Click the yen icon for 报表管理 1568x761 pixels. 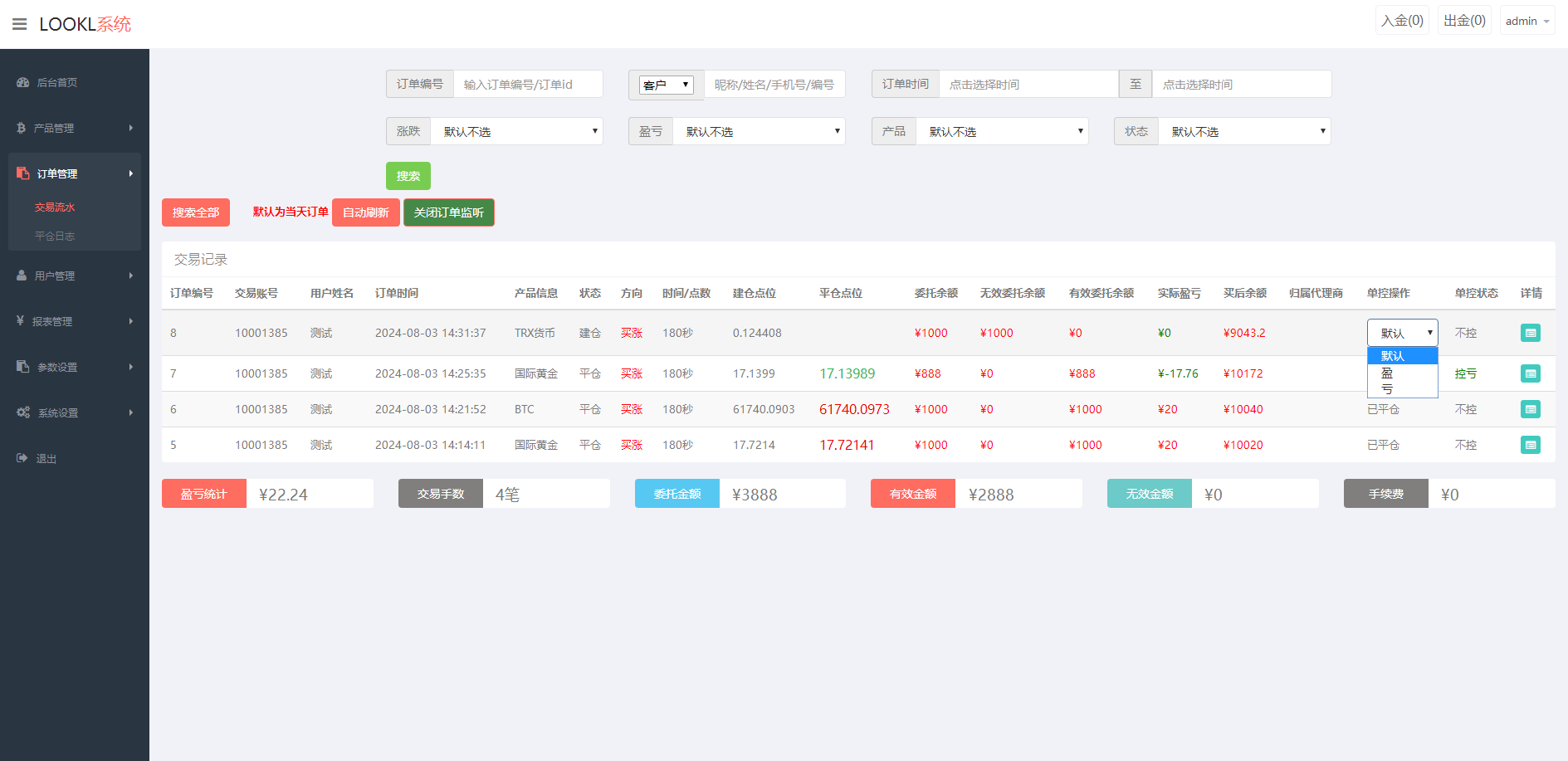tap(20, 320)
